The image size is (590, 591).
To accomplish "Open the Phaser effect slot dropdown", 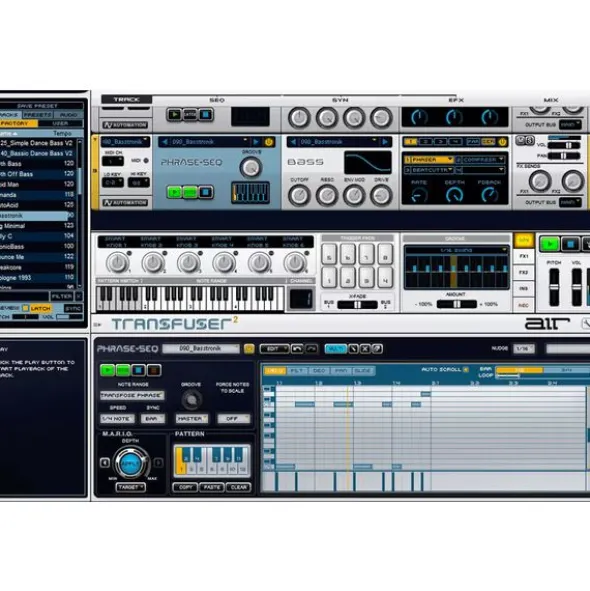I will [429, 159].
